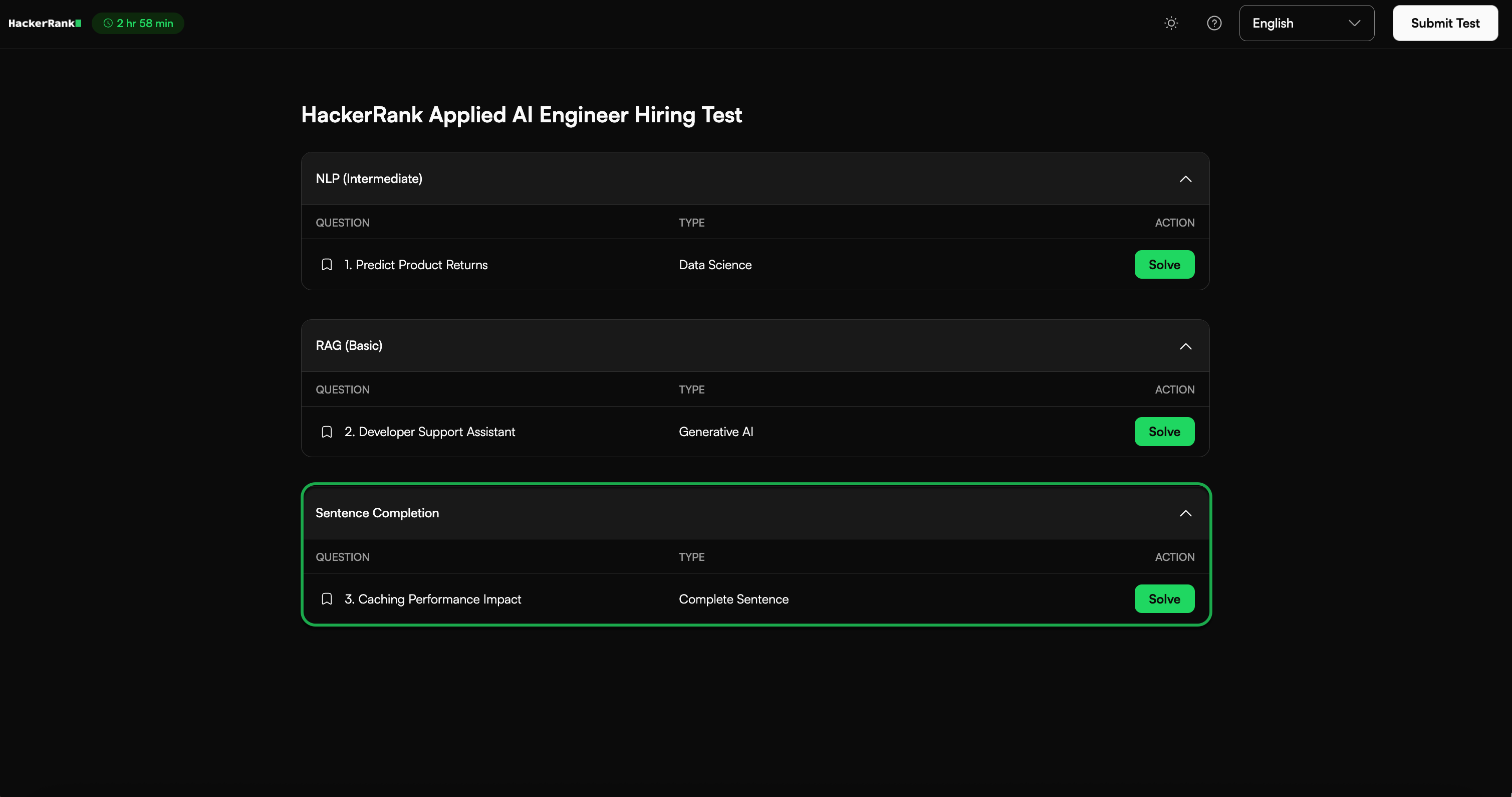The image size is (1512, 797).
Task: Click the Sentence Completion section header
Action: (377, 513)
